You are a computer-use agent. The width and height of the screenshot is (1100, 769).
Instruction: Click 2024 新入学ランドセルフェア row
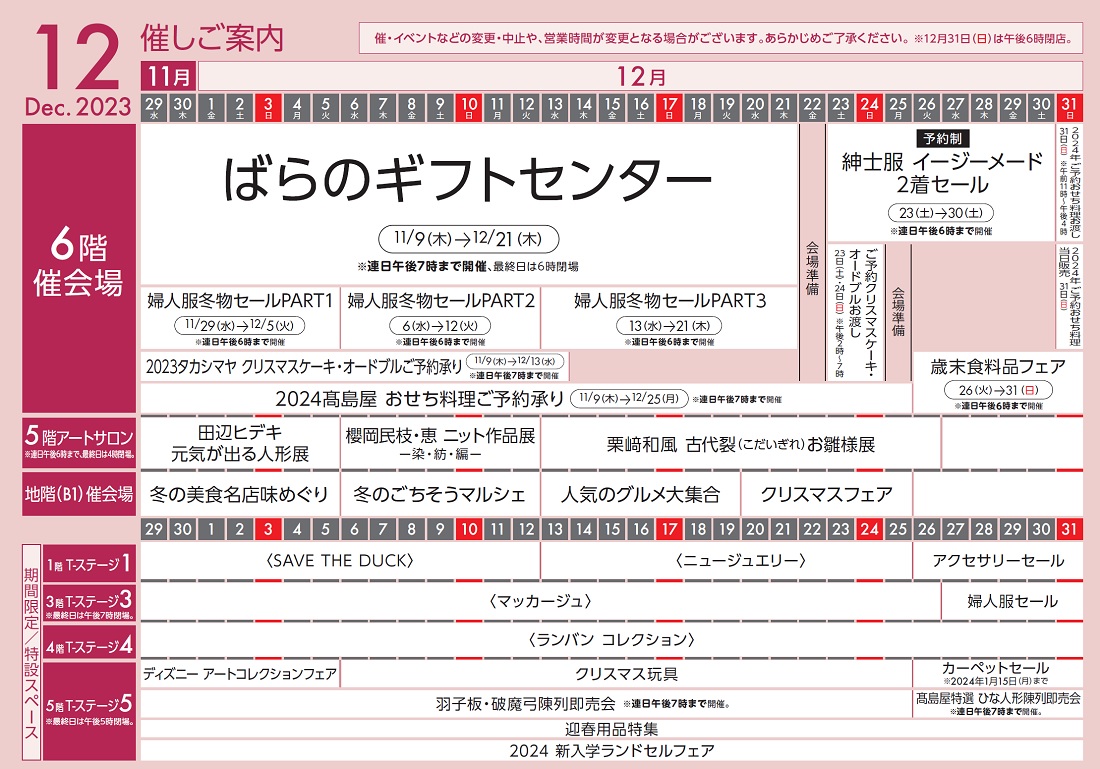(x=612, y=751)
